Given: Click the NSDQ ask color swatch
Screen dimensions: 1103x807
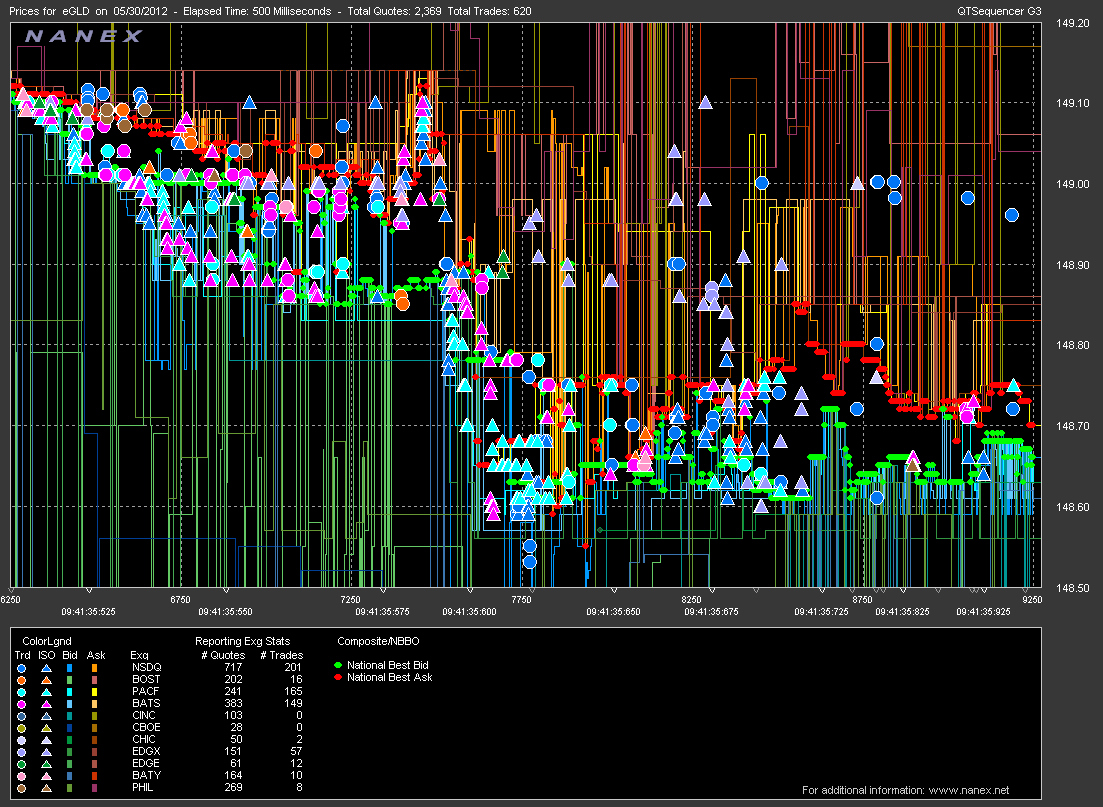Looking at the screenshot, I should 94,668.
